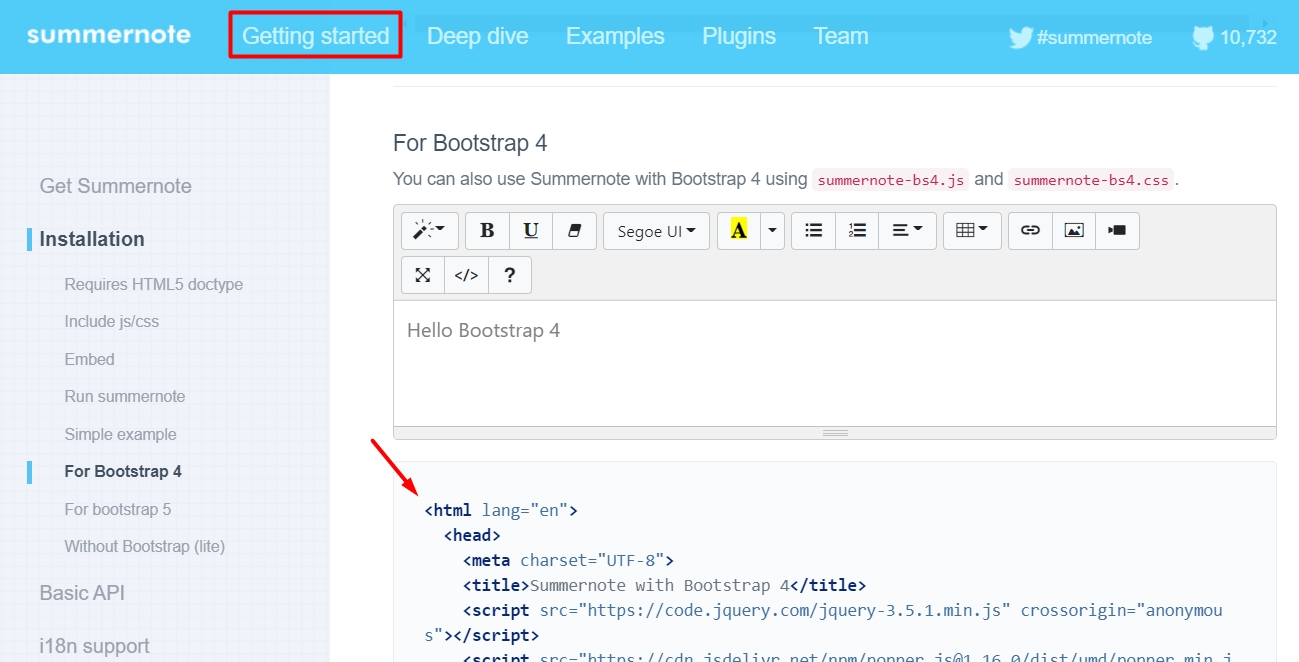Apply the yellow highlight text color
Screen dimensions: 1299x662
(739, 231)
